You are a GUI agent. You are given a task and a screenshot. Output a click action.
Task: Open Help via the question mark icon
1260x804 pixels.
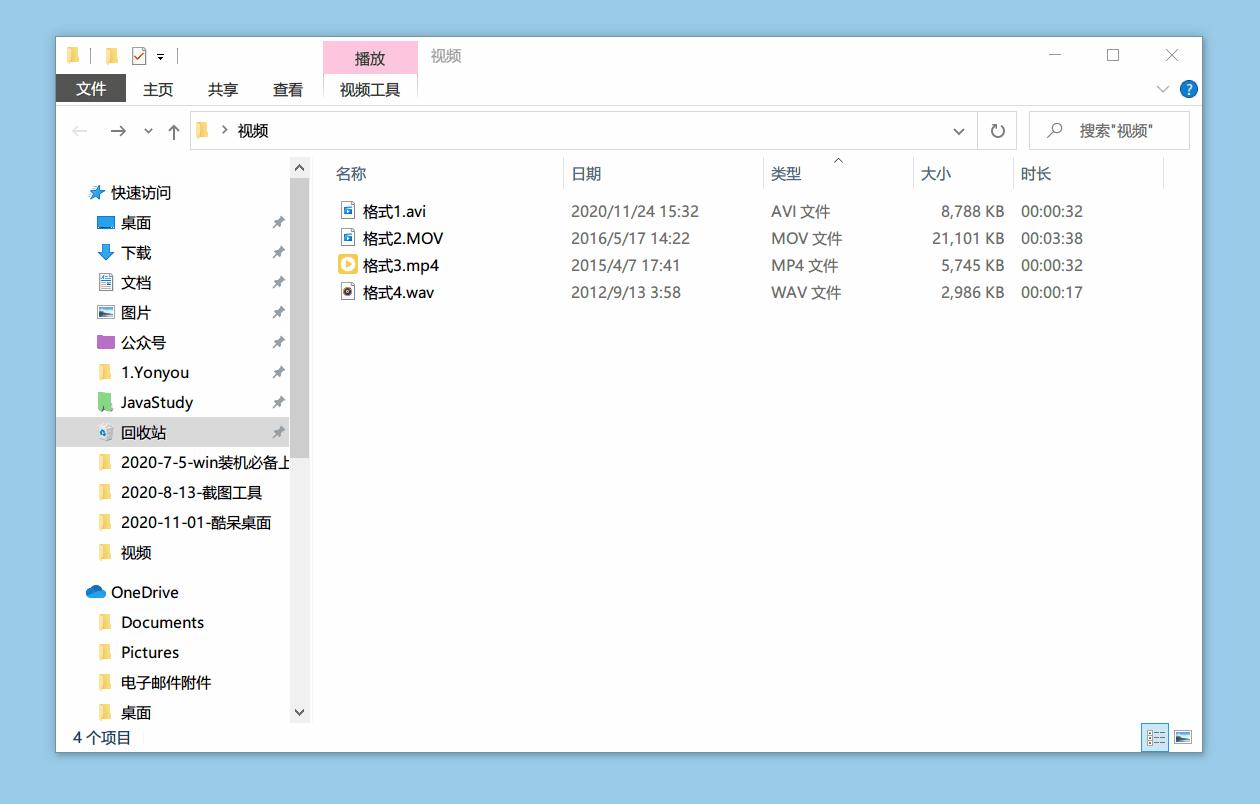tap(1188, 88)
